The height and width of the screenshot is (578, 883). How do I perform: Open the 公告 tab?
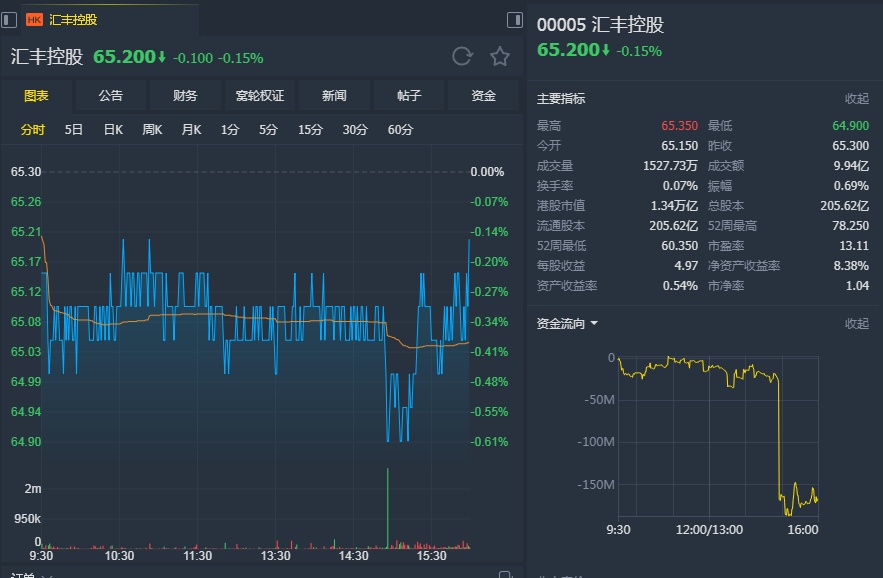pyautogui.click(x=110, y=96)
